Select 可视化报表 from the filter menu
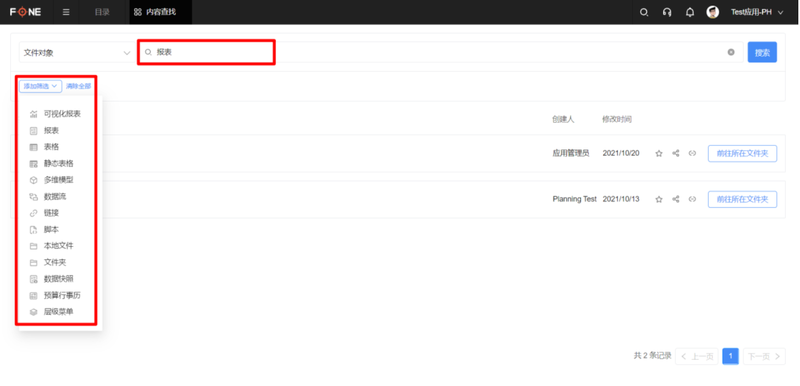Viewport: 800px width, 386px height. [60, 114]
